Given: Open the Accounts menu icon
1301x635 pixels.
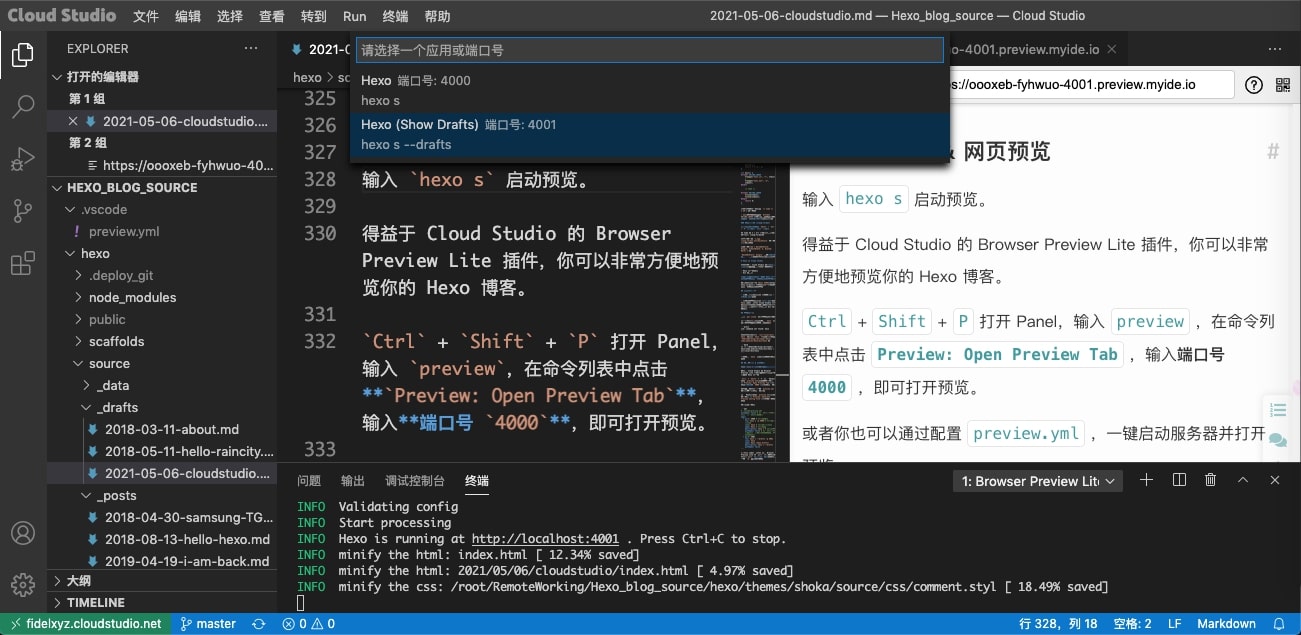Looking at the screenshot, I should point(22,534).
